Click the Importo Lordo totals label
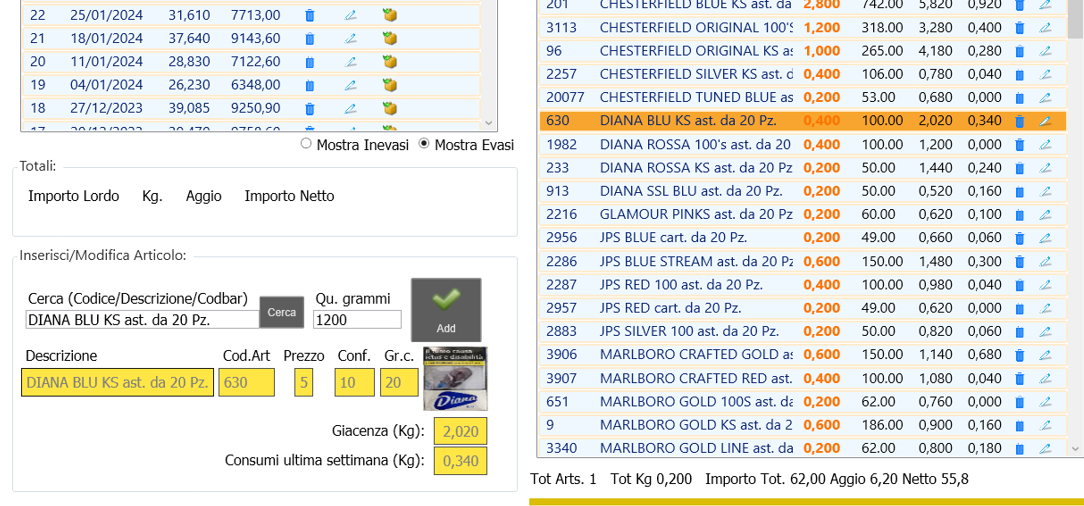 pyautogui.click(x=73, y=196)
